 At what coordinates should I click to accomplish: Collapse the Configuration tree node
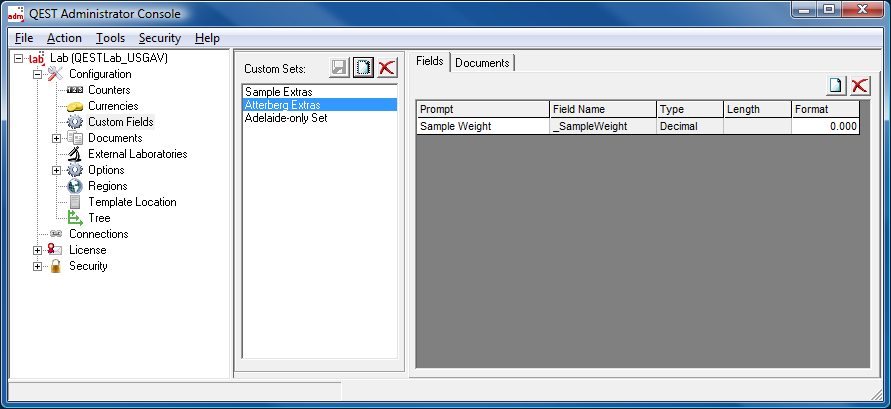(x=38, y=74)
